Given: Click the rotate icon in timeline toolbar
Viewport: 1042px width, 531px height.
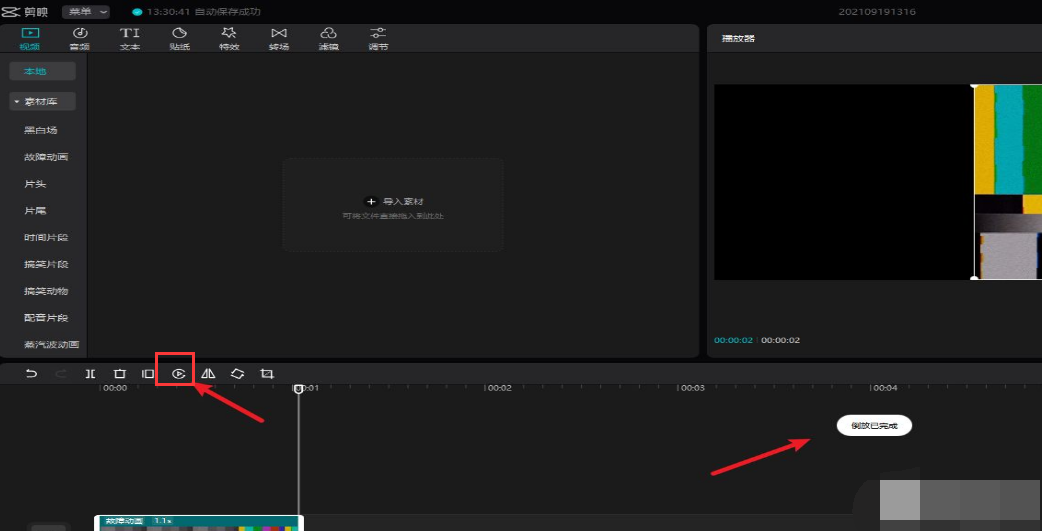Looking at the screenshot, I should [x=237, y=373].
